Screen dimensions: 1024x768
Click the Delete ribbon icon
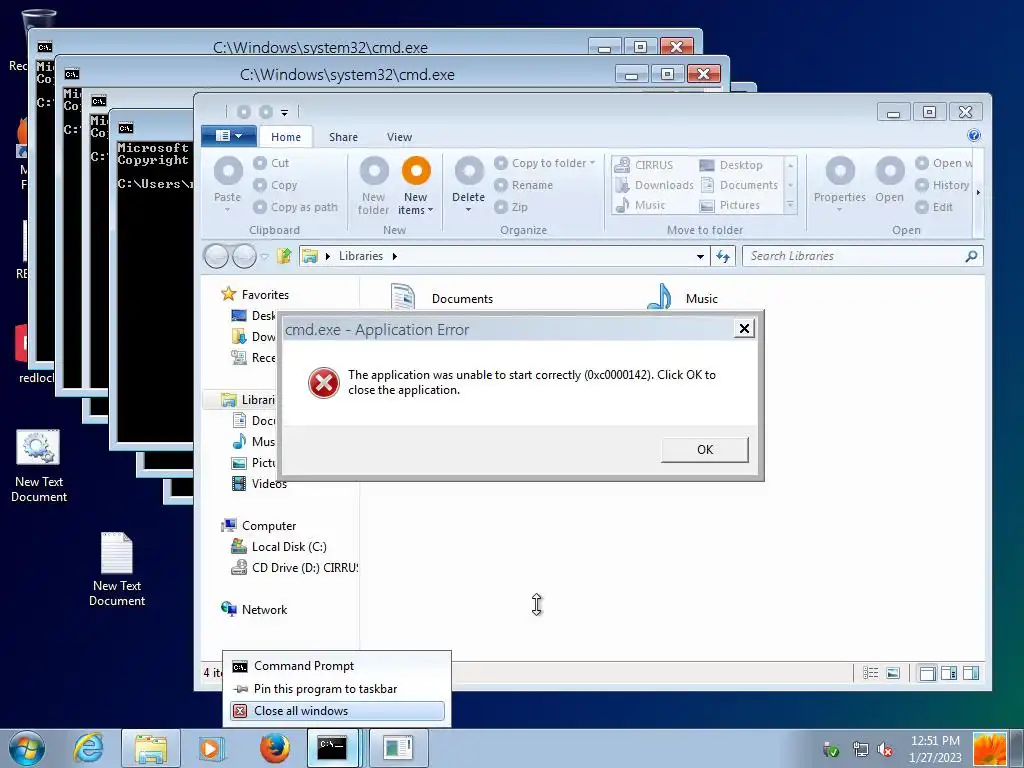point(469,171)
